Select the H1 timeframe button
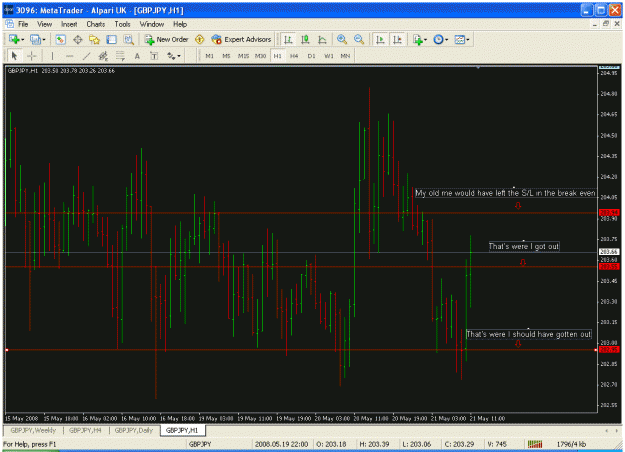Image resolution: width=625 pixels, height=452 pixels. (277, 56)
